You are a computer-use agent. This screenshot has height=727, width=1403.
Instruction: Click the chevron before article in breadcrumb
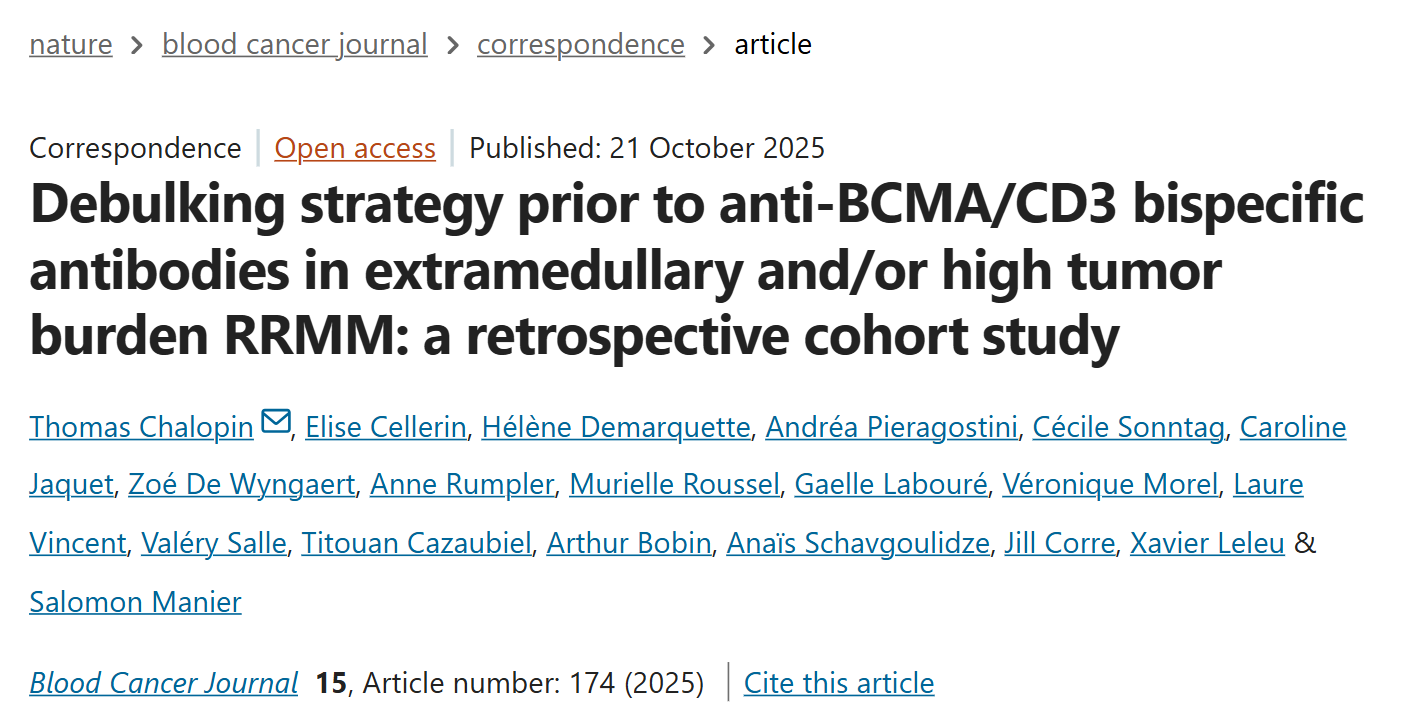coord(710,44)
